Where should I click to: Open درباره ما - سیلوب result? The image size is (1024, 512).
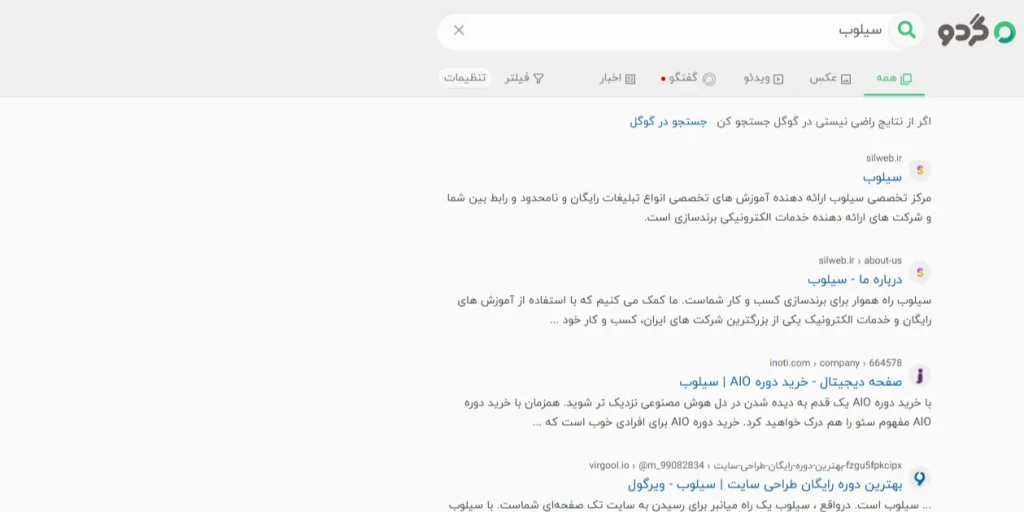(855, 279)
